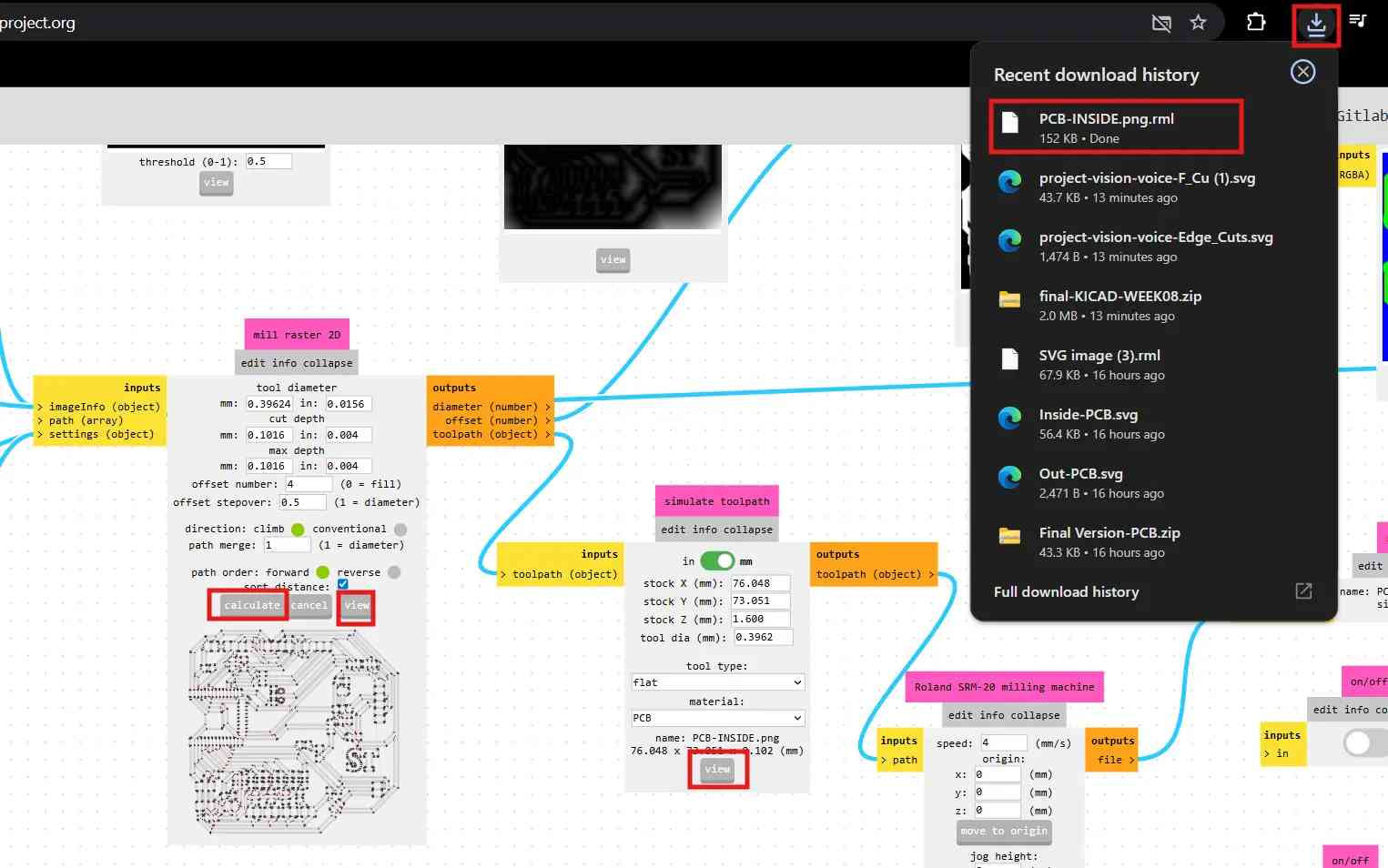Select the climb direction radio button
This screenshot has width=1388, height=868.
298,530
